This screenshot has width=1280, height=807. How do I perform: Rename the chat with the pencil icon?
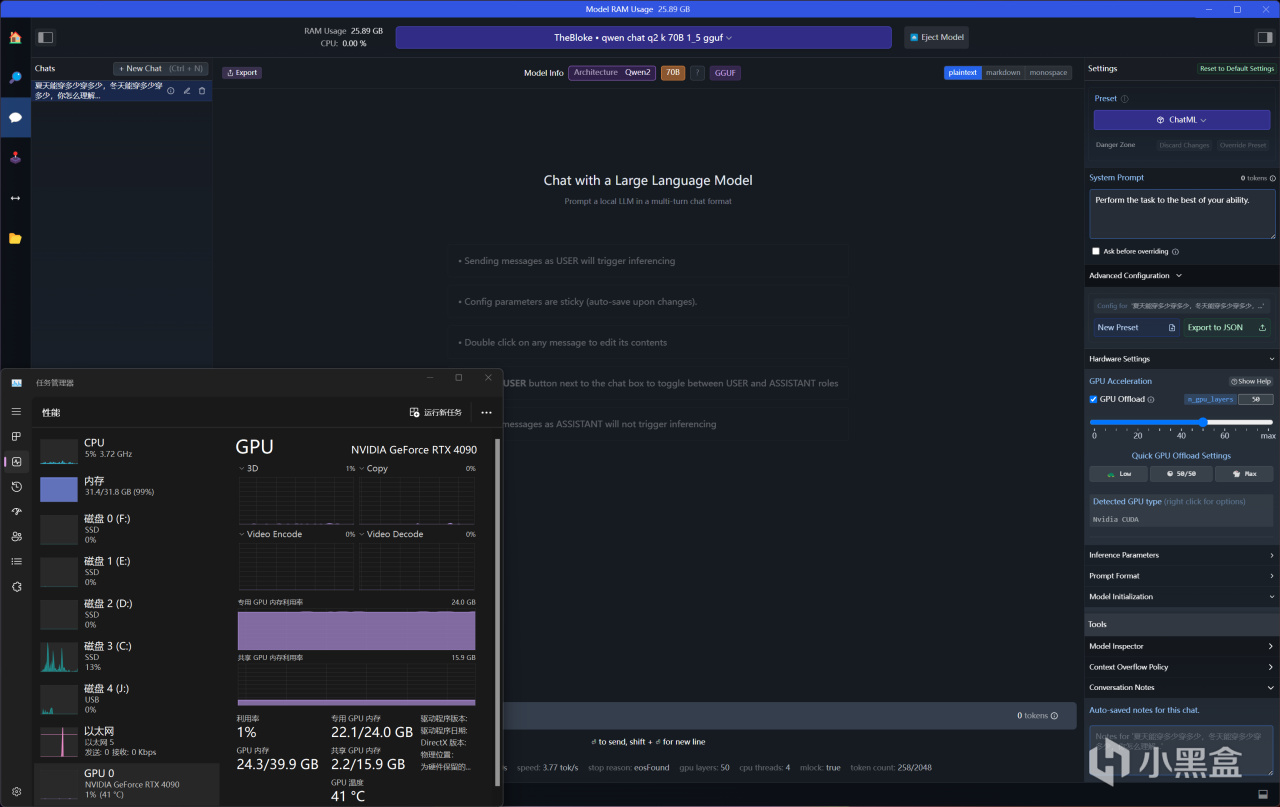click(186, 91)
